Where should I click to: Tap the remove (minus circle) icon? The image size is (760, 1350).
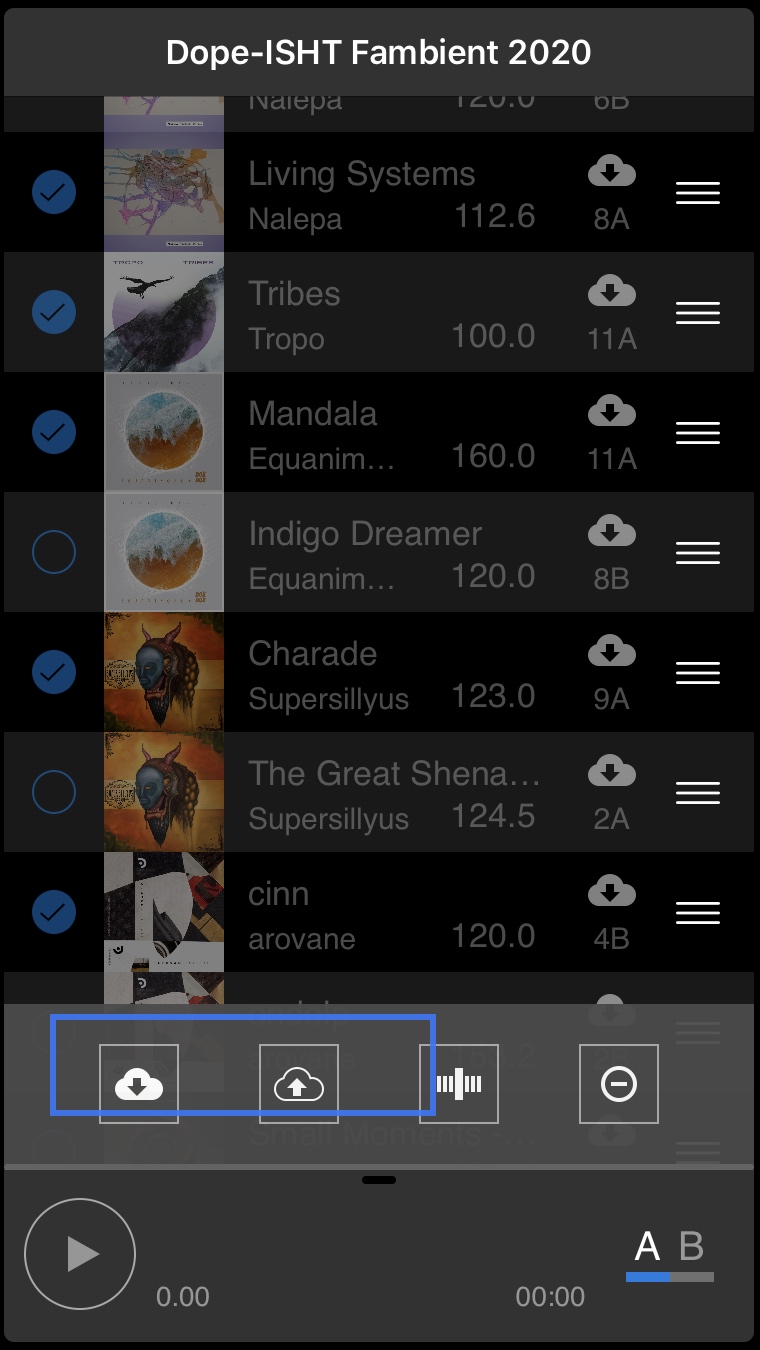tap(619, 1084)
